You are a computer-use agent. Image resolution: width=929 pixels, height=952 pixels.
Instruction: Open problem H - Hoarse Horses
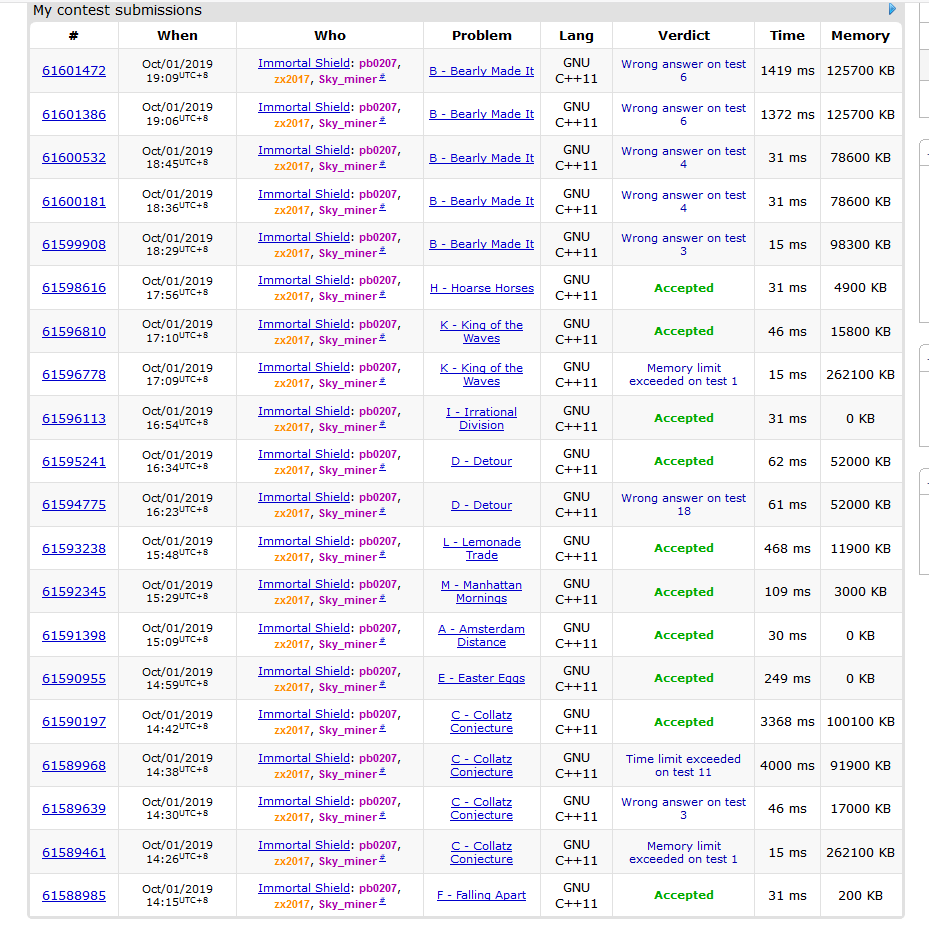point(481,288)
